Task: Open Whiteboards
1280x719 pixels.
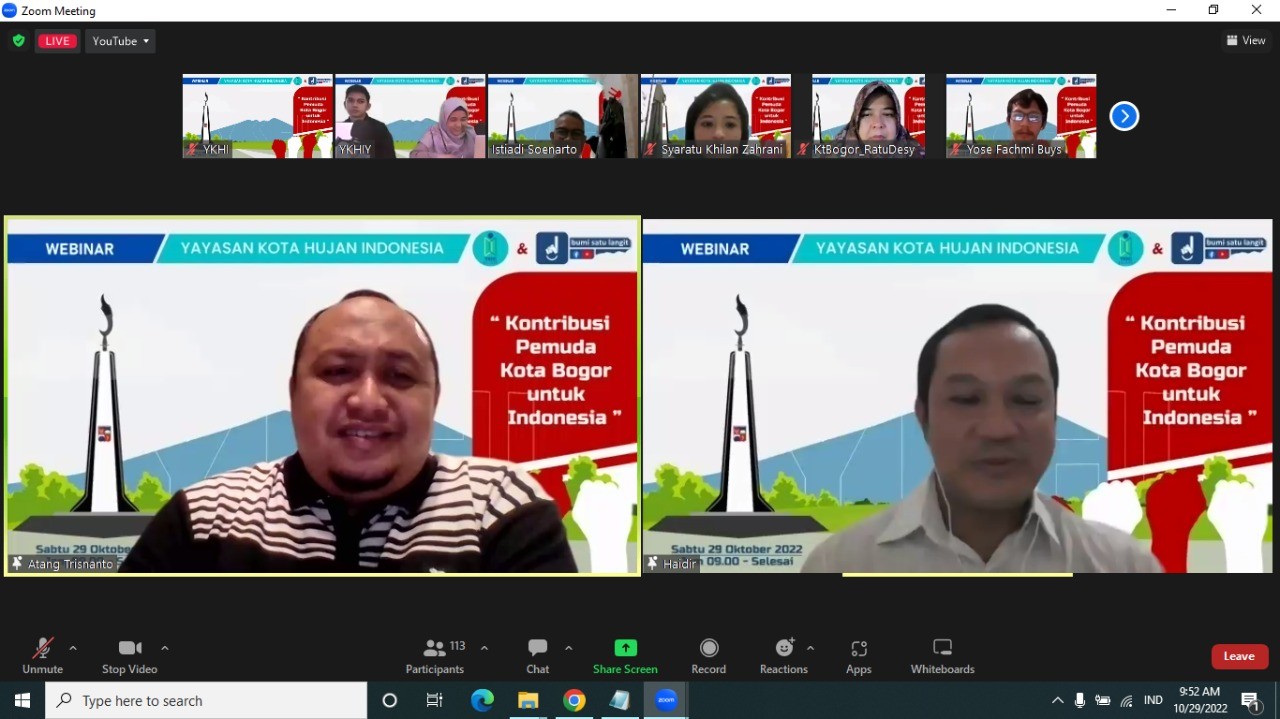Action: pyautogui.click(x=942, y=656)
